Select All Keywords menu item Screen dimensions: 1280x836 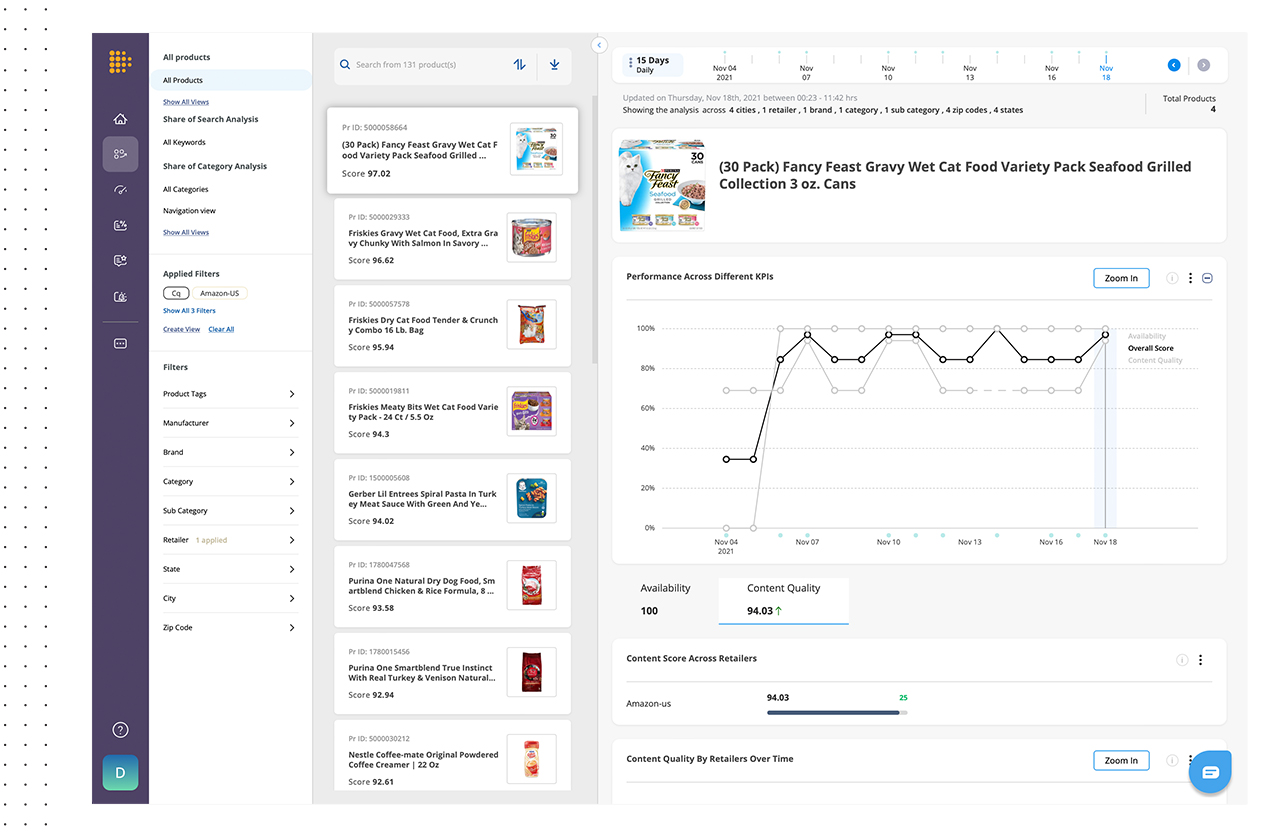click(x=184, y=143)
